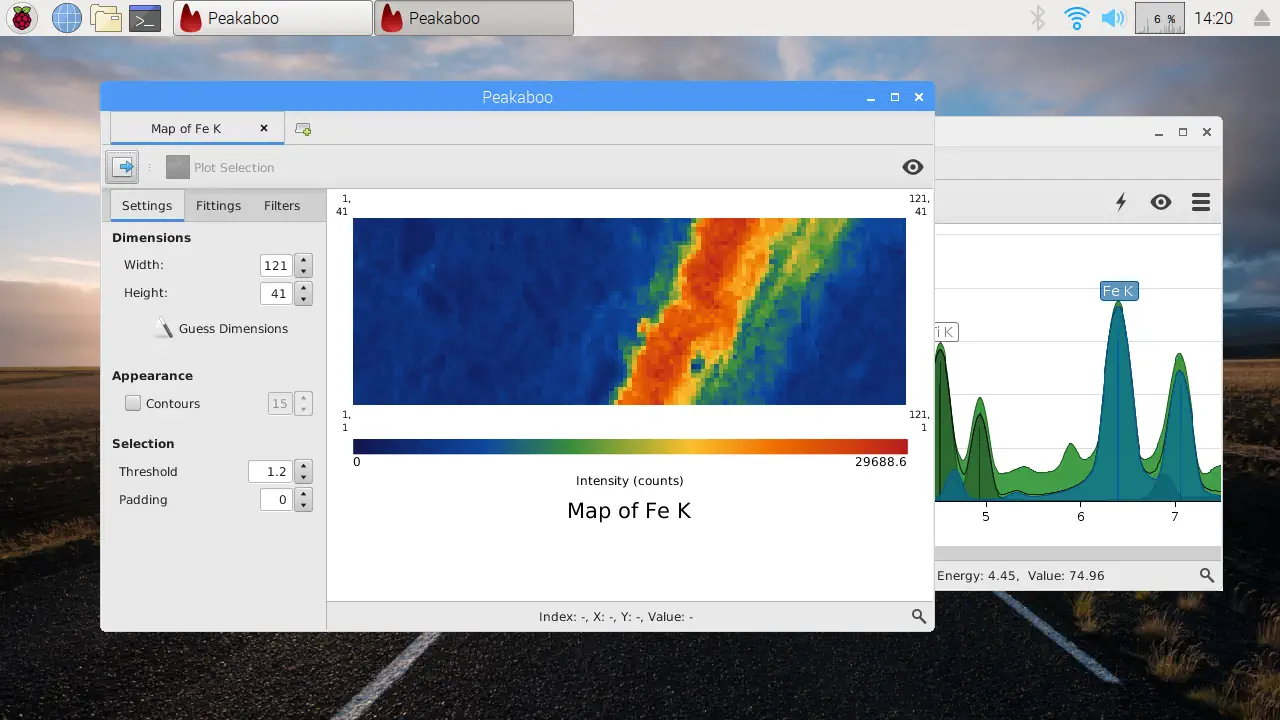The width and height of the screenshot is (1280, 720).
Task: Switch to the Filters tab
Action: (x=281, y=206)
